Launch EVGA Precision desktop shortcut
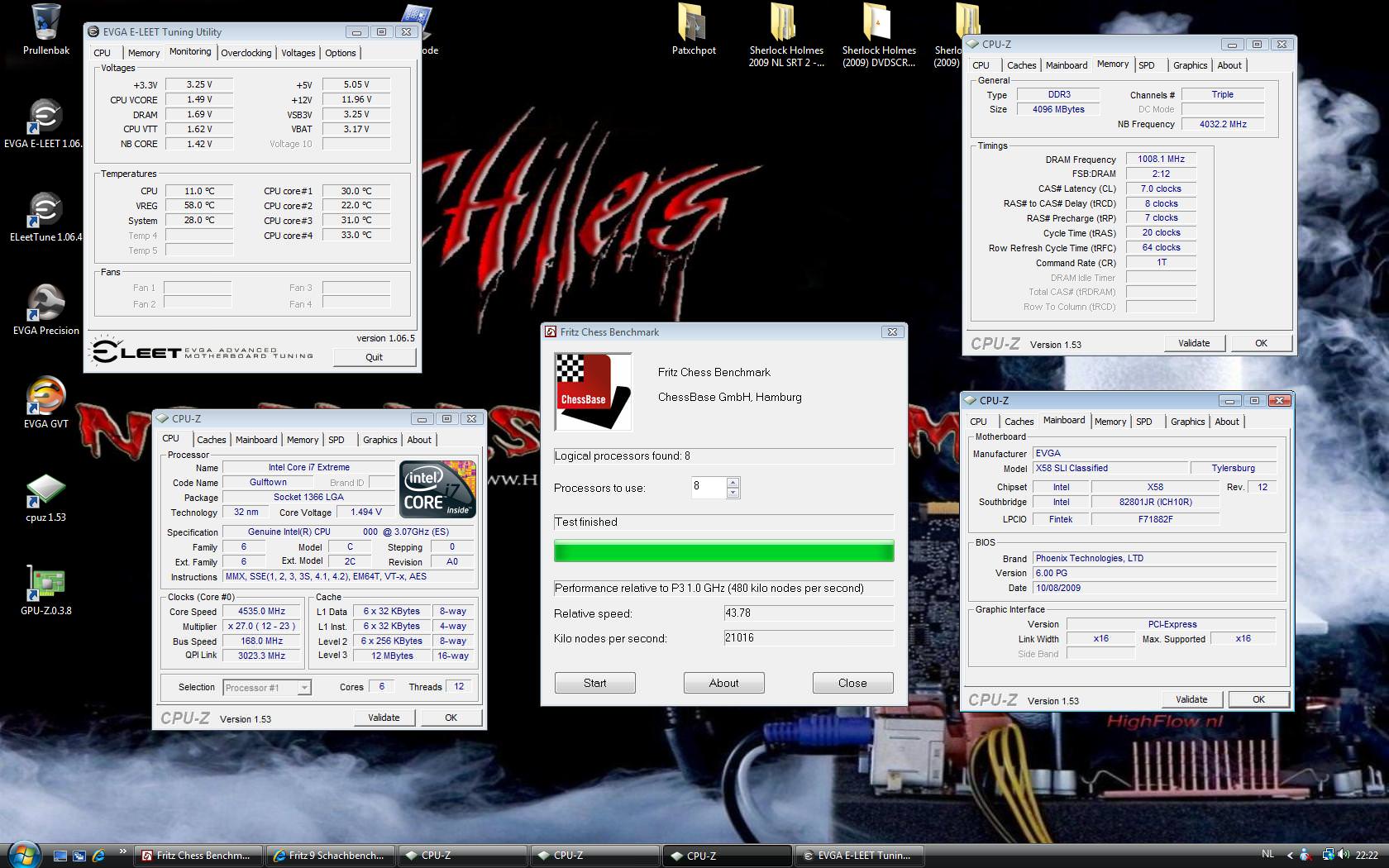This screenshot has width=1389, height=868. coord(46,311)
